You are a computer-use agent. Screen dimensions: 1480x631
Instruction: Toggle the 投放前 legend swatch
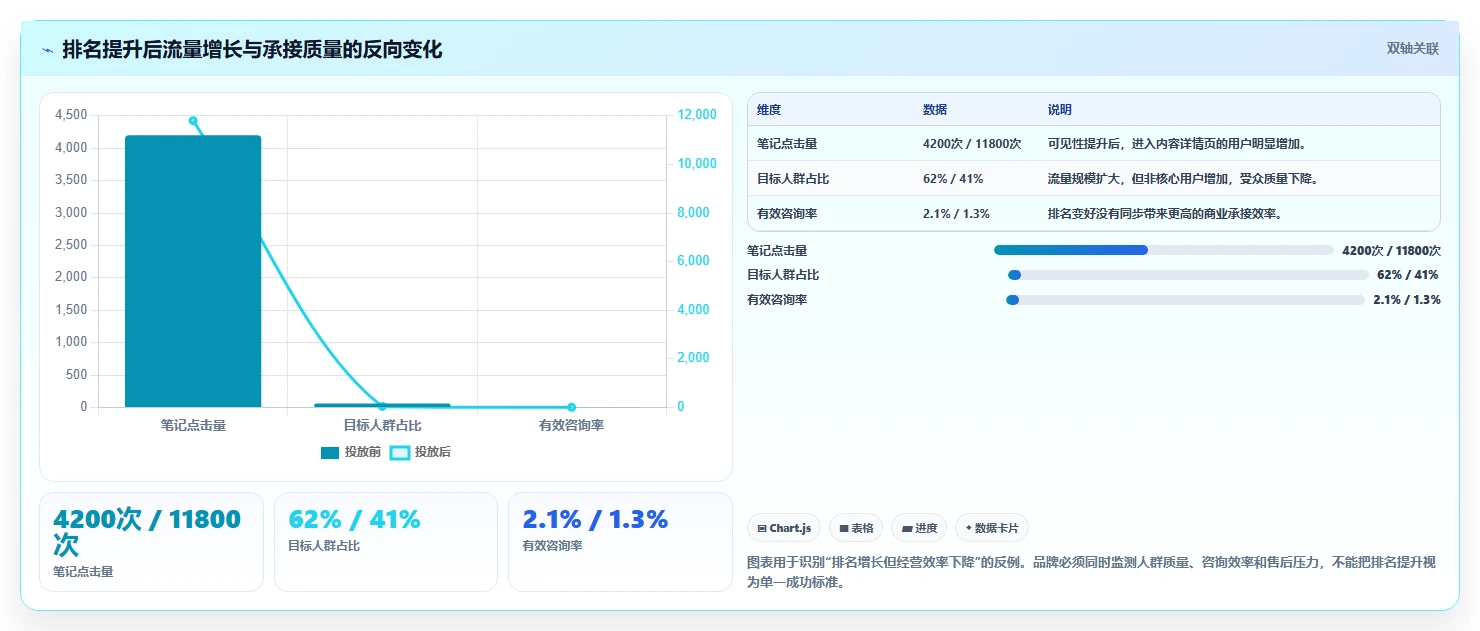click(x=330, y=453)
